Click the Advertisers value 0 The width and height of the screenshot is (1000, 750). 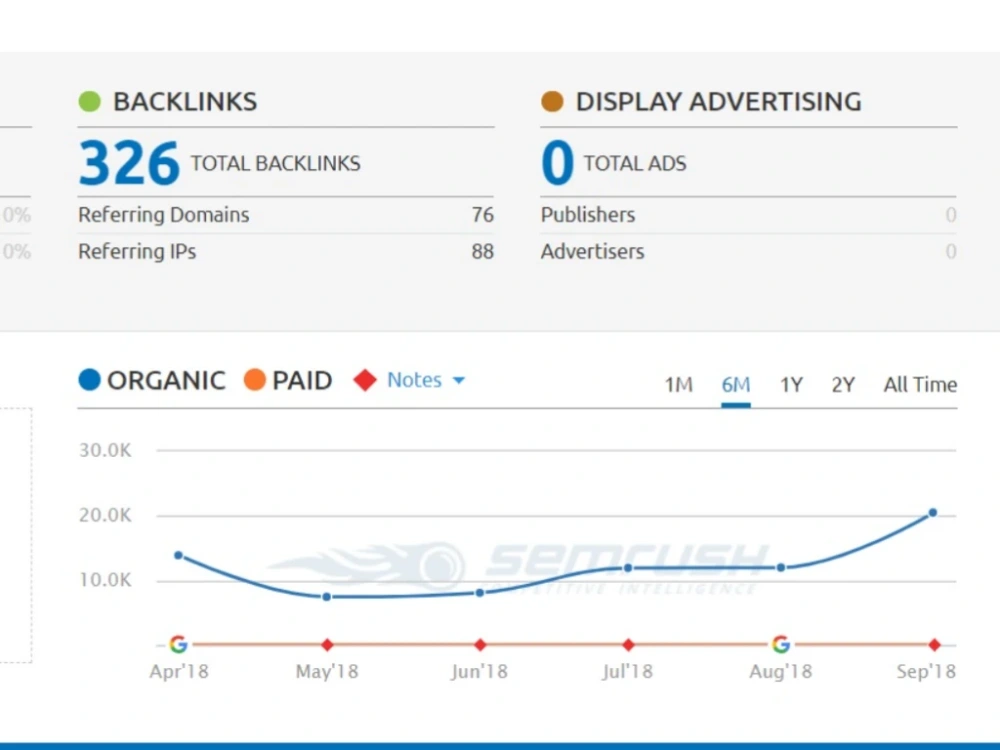(x=951, y=252)
